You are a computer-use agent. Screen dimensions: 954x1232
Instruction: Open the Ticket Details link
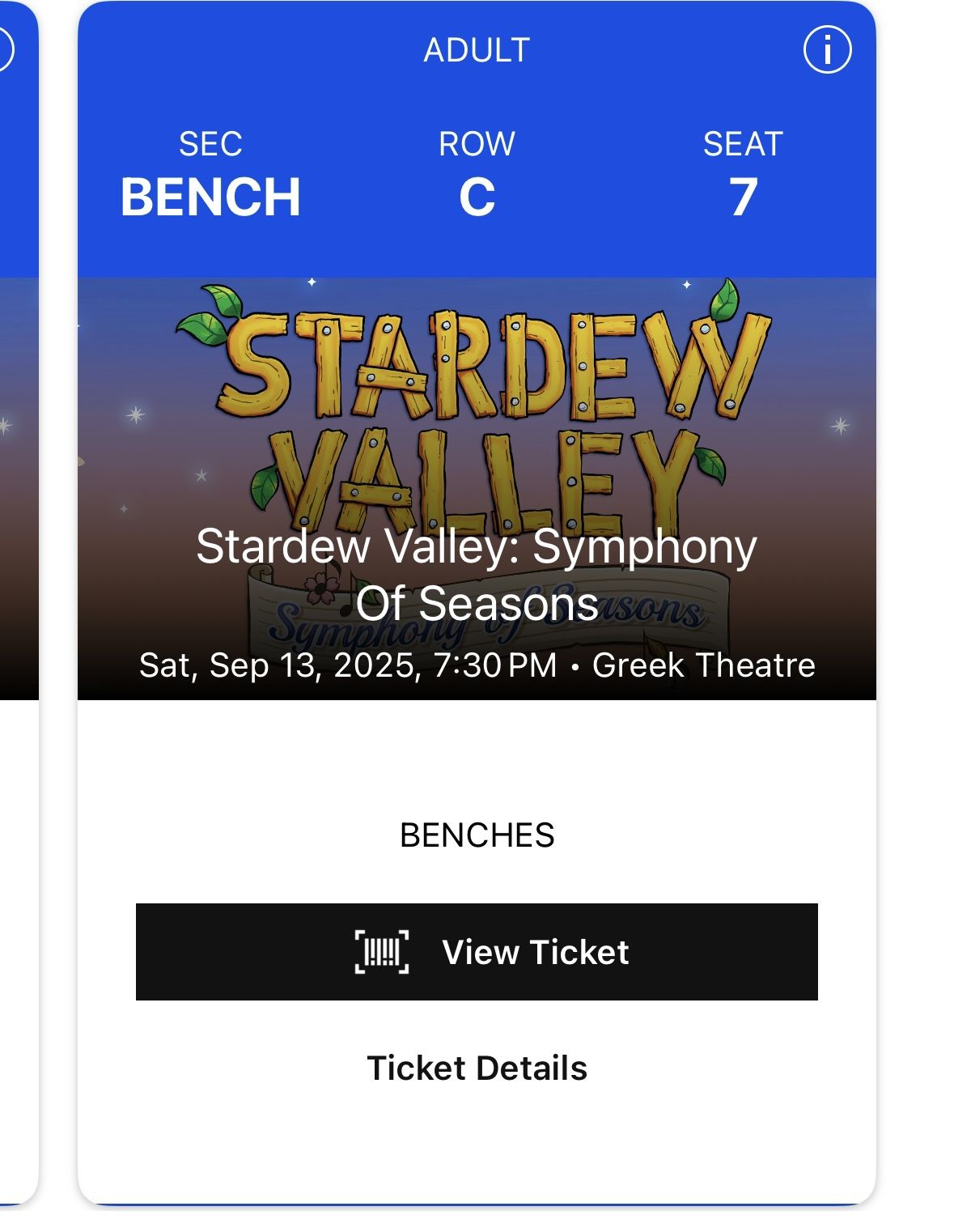(477, 1068)
